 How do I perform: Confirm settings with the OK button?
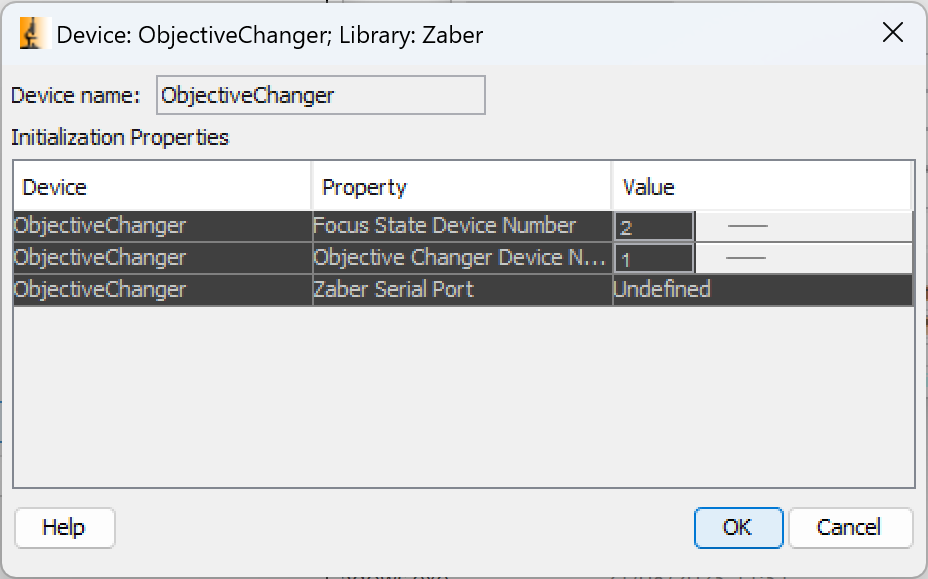pos(739,527)
